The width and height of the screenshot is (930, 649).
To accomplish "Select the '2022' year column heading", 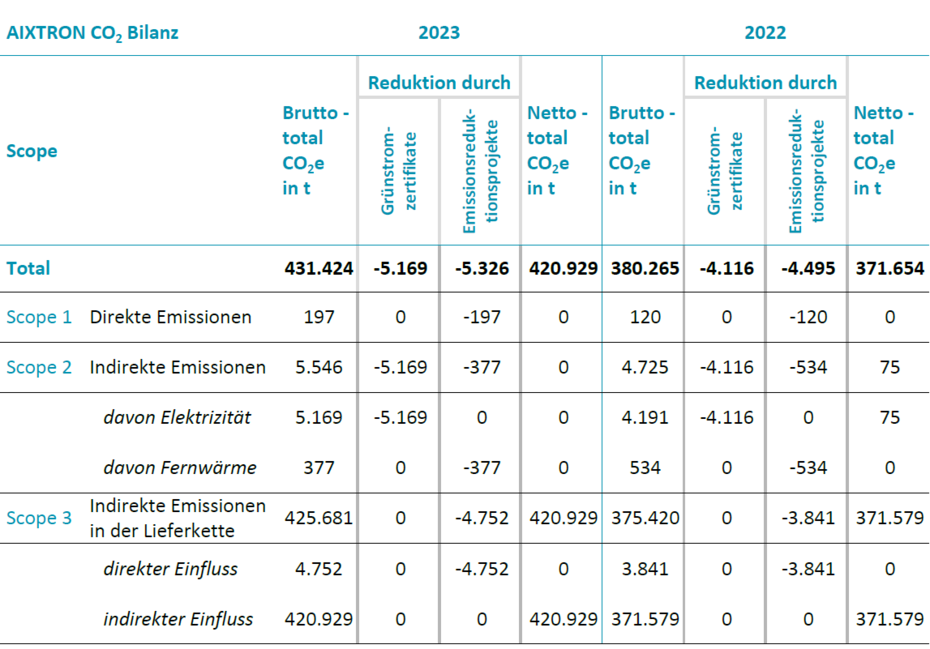I will tap(765, 32).
